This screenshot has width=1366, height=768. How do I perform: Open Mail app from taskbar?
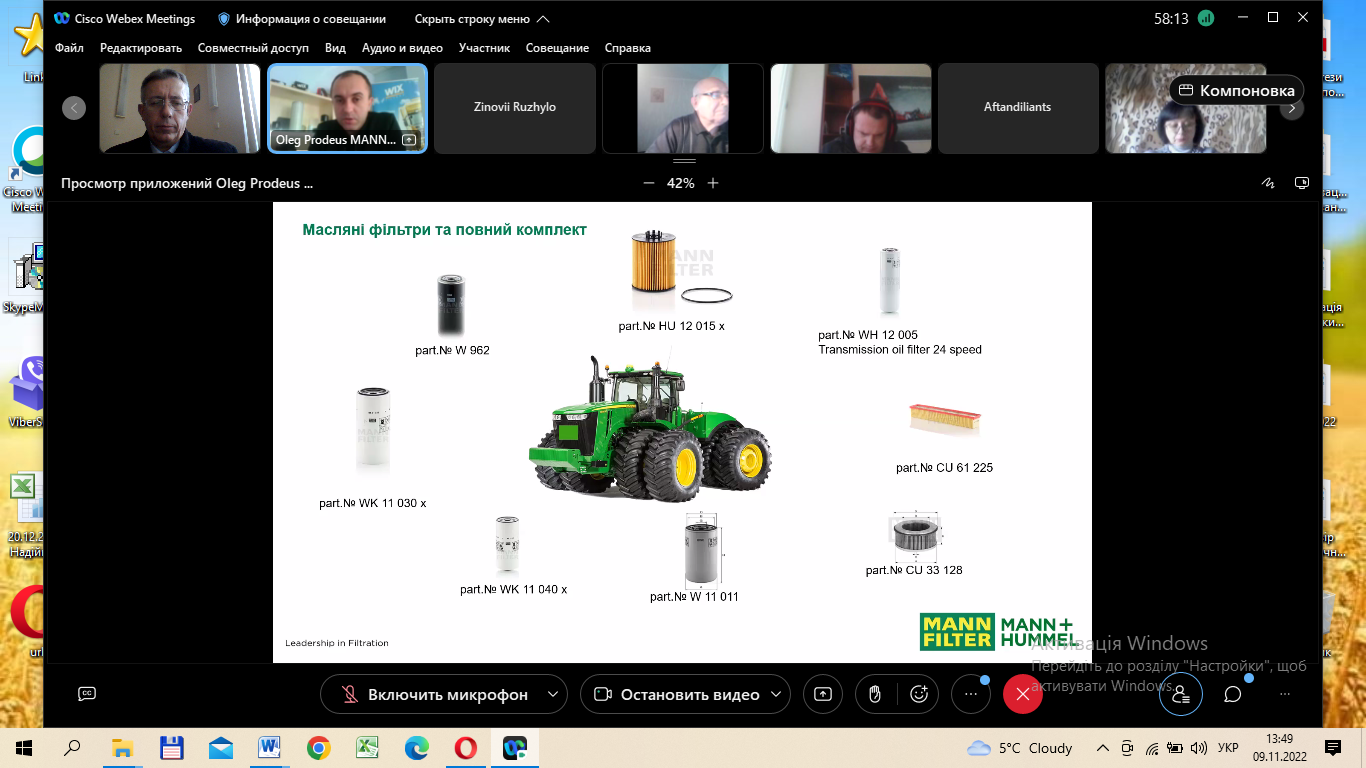221,747
